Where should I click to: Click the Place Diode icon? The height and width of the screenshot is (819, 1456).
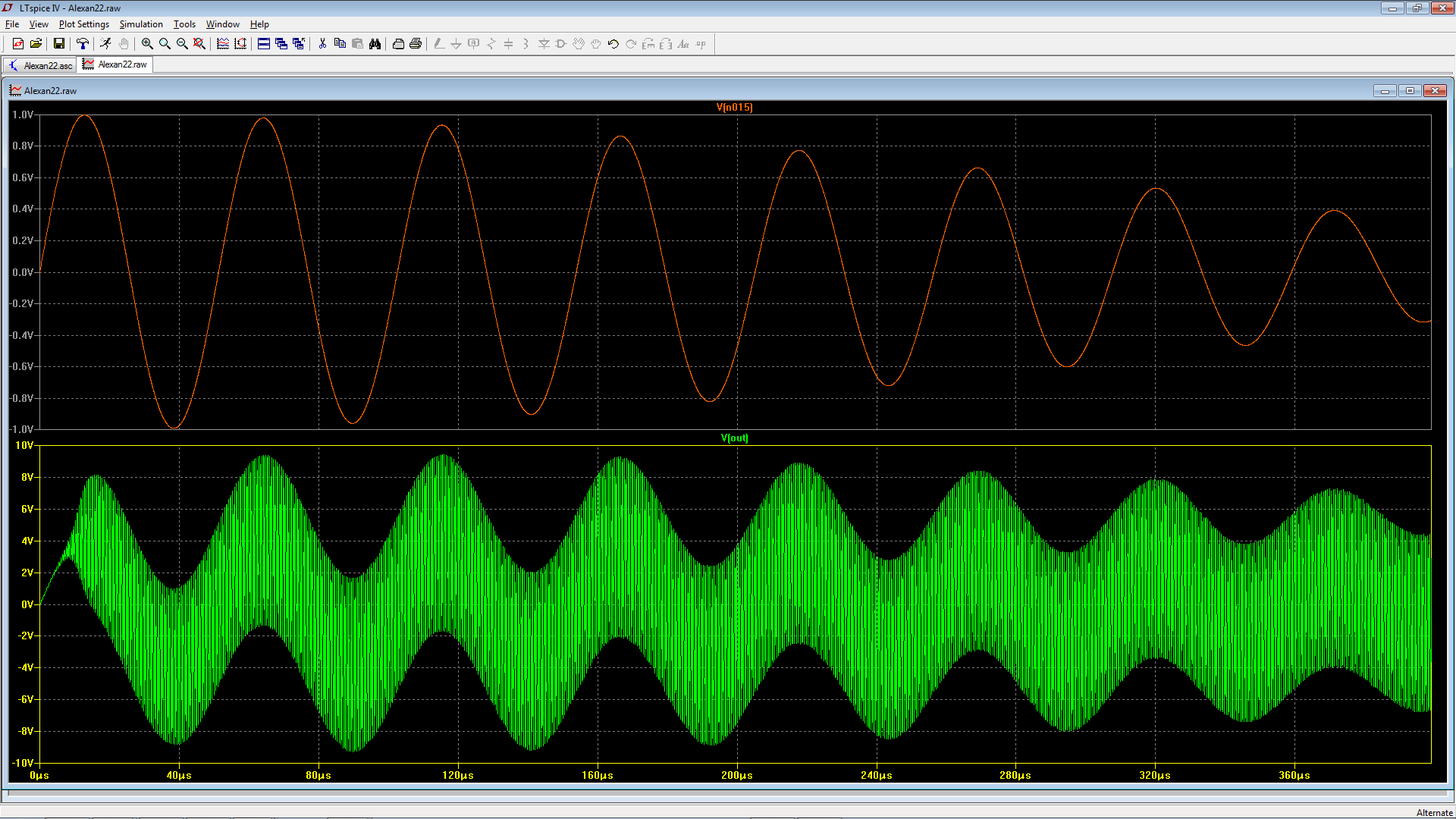(544, 44)
